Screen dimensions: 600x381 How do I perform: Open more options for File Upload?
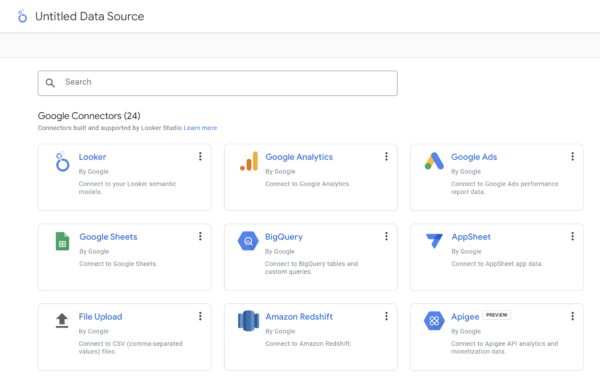coord(200,316)
